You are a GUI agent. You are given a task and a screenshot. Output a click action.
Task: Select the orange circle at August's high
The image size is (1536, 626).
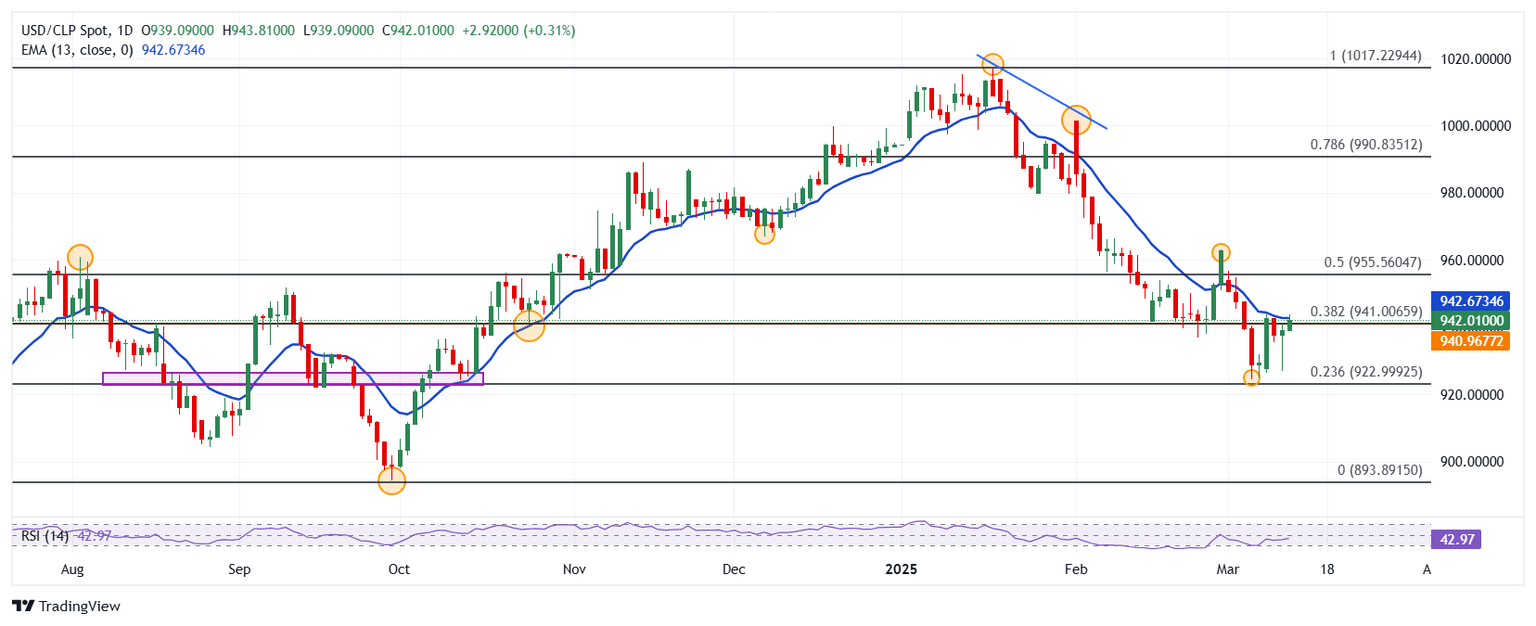(80, 257)
